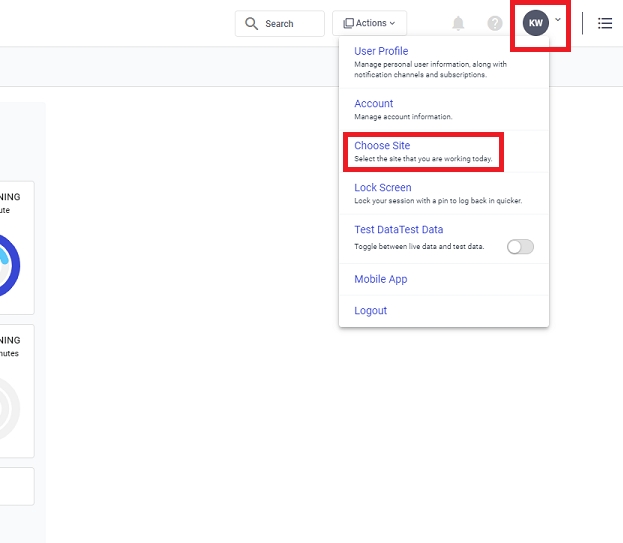The height and width of the screenshot is (543, 623).
Task: Click the magnifying glass search icon
Action: pos(252,23)
